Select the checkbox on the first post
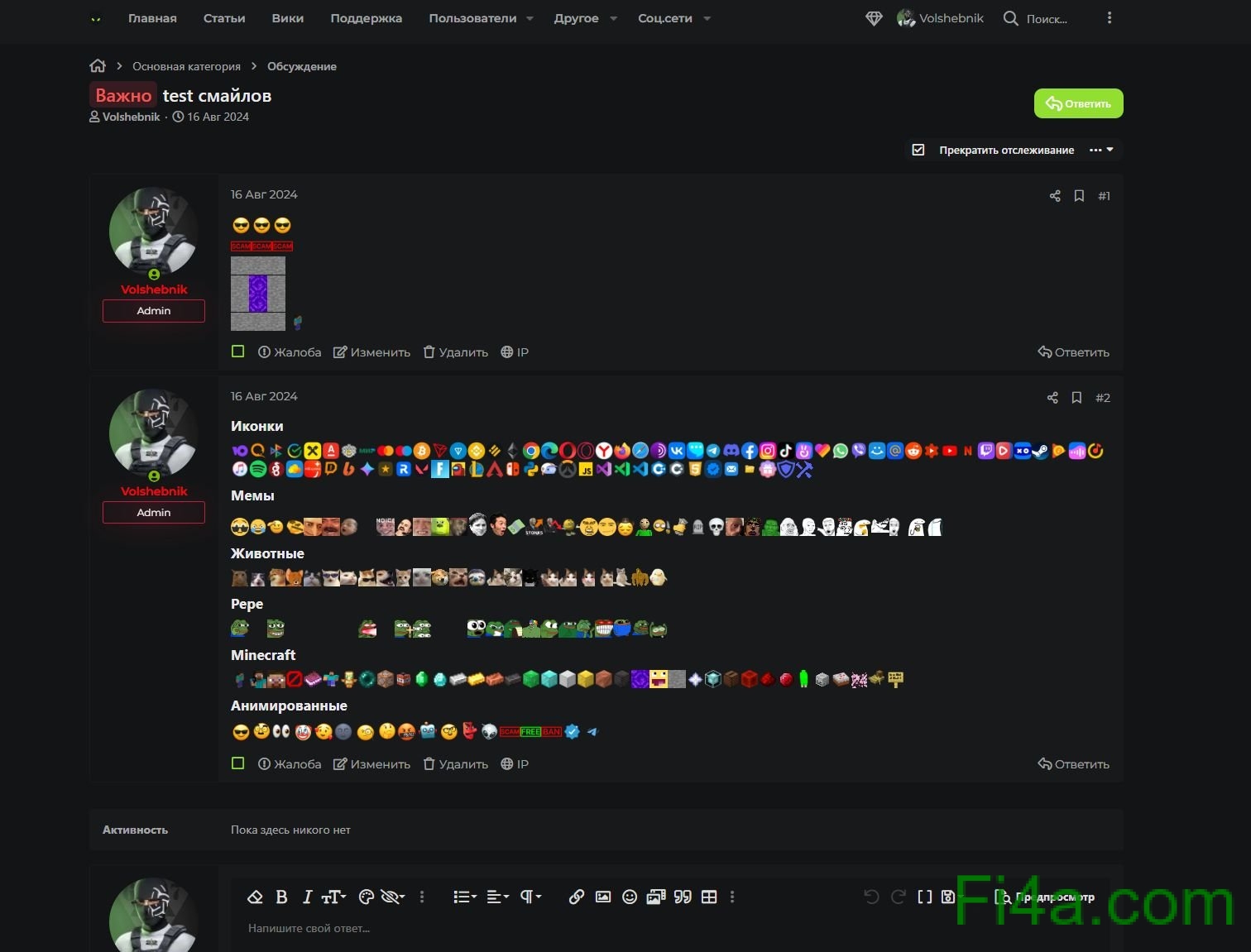 pos(238,352)
